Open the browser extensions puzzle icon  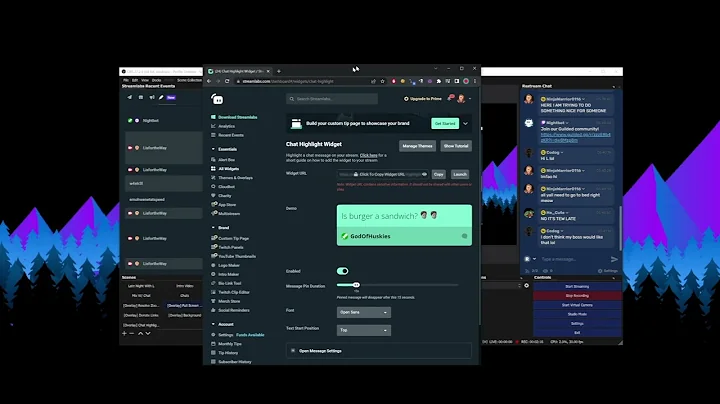click(439, 81)
